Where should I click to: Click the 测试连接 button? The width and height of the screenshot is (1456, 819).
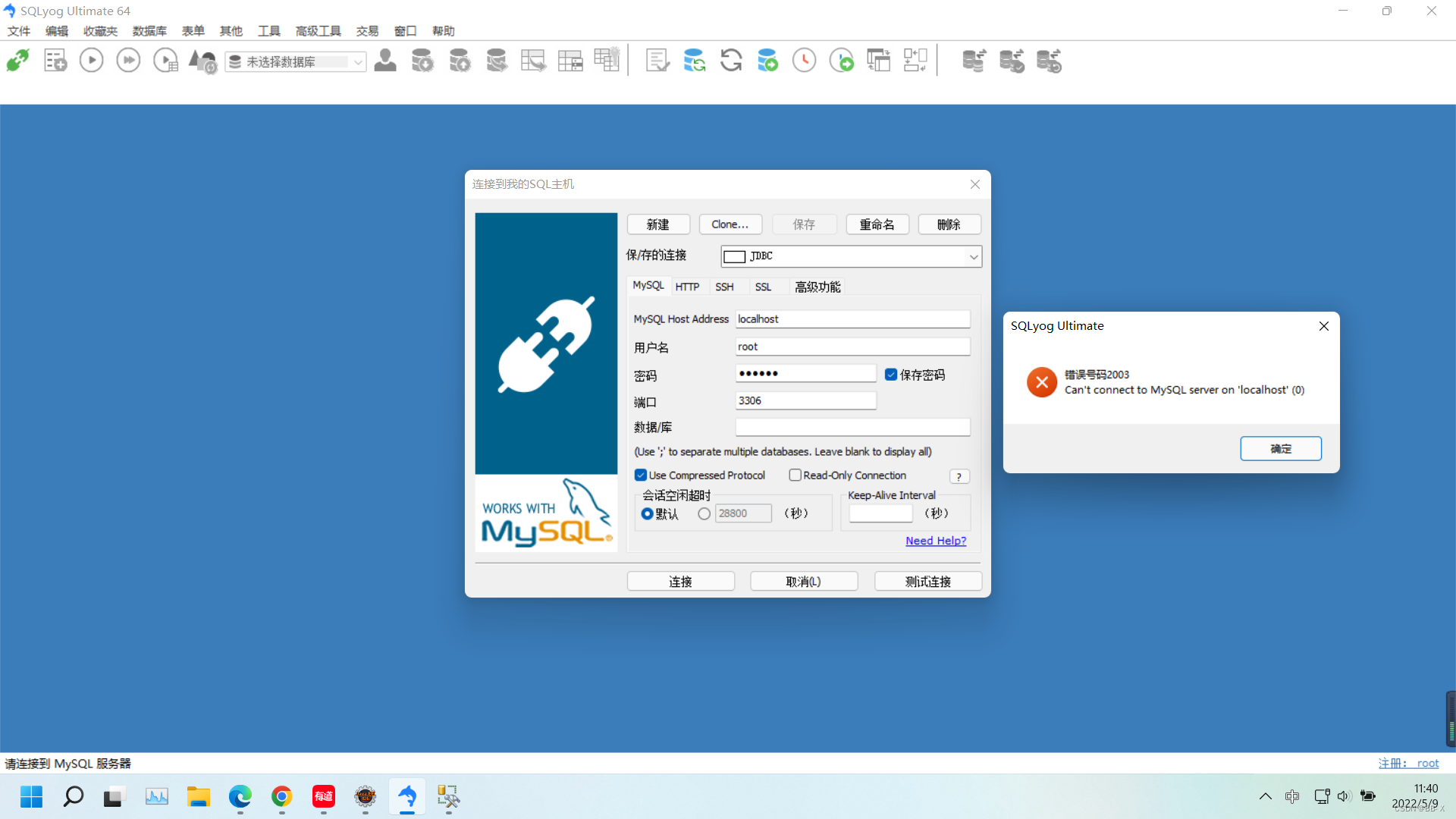pos(927,581)
